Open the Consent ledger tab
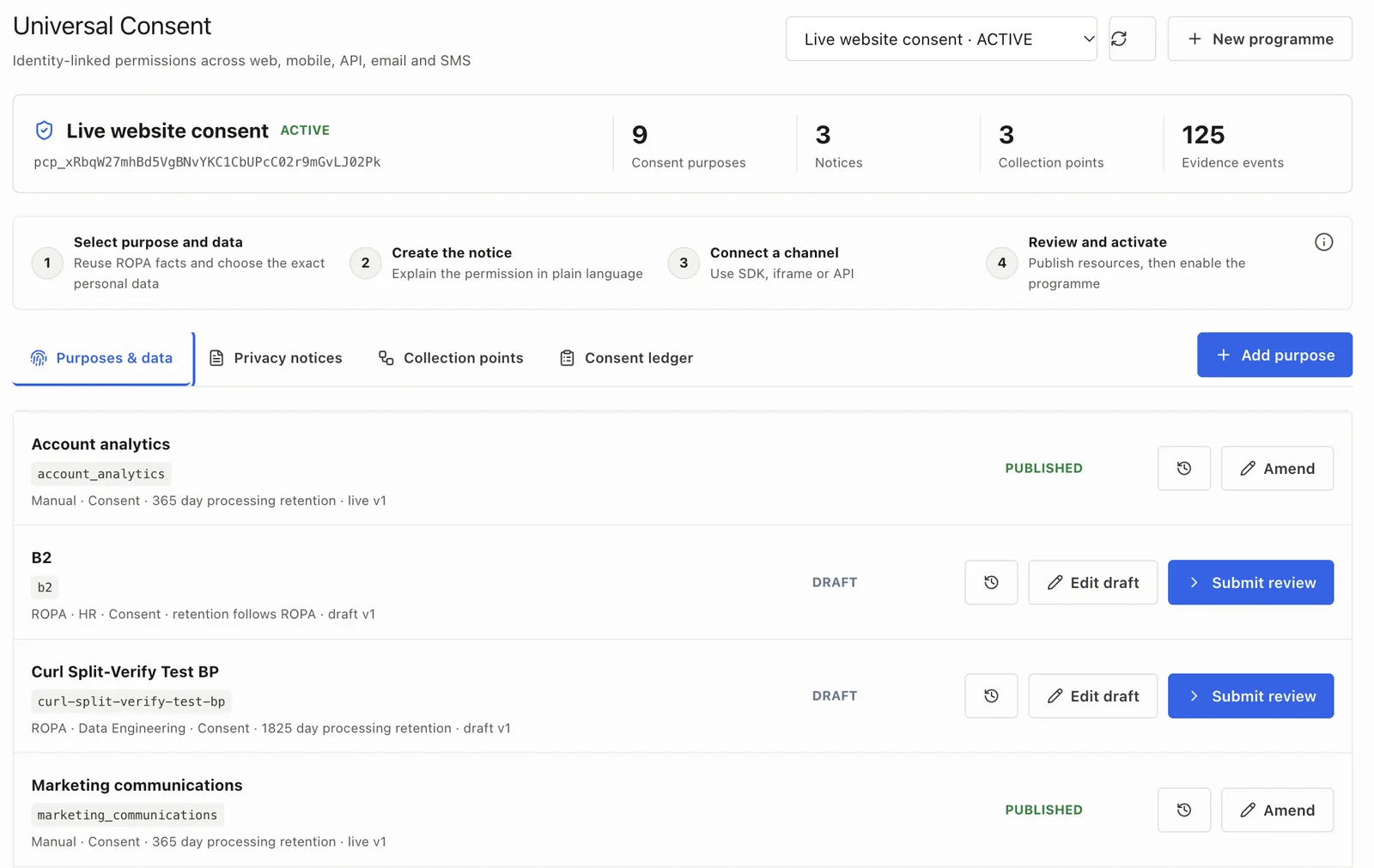The width and height of the screenshot is (1374, 868). pyautogui.click(x=626, y=358)
